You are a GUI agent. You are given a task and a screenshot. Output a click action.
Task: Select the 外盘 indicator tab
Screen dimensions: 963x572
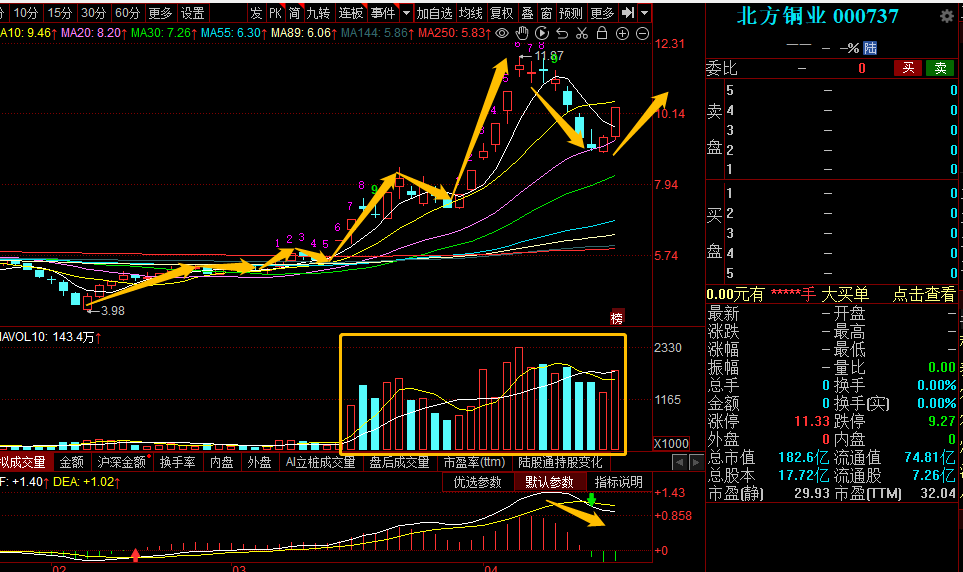[x=259, y=462]
